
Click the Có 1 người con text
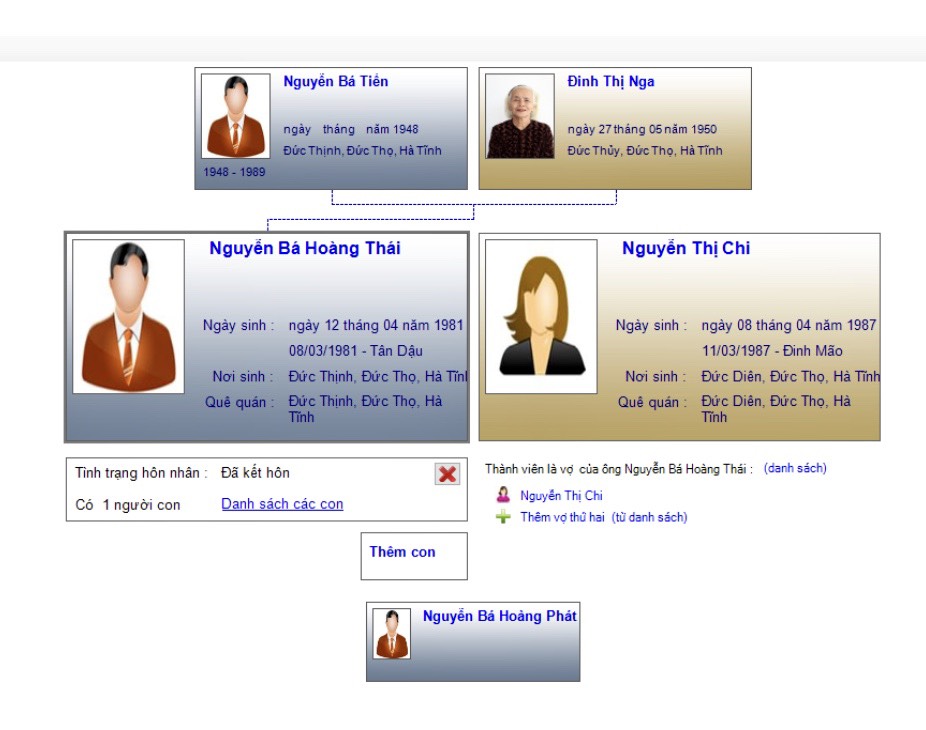click(128, 505)
